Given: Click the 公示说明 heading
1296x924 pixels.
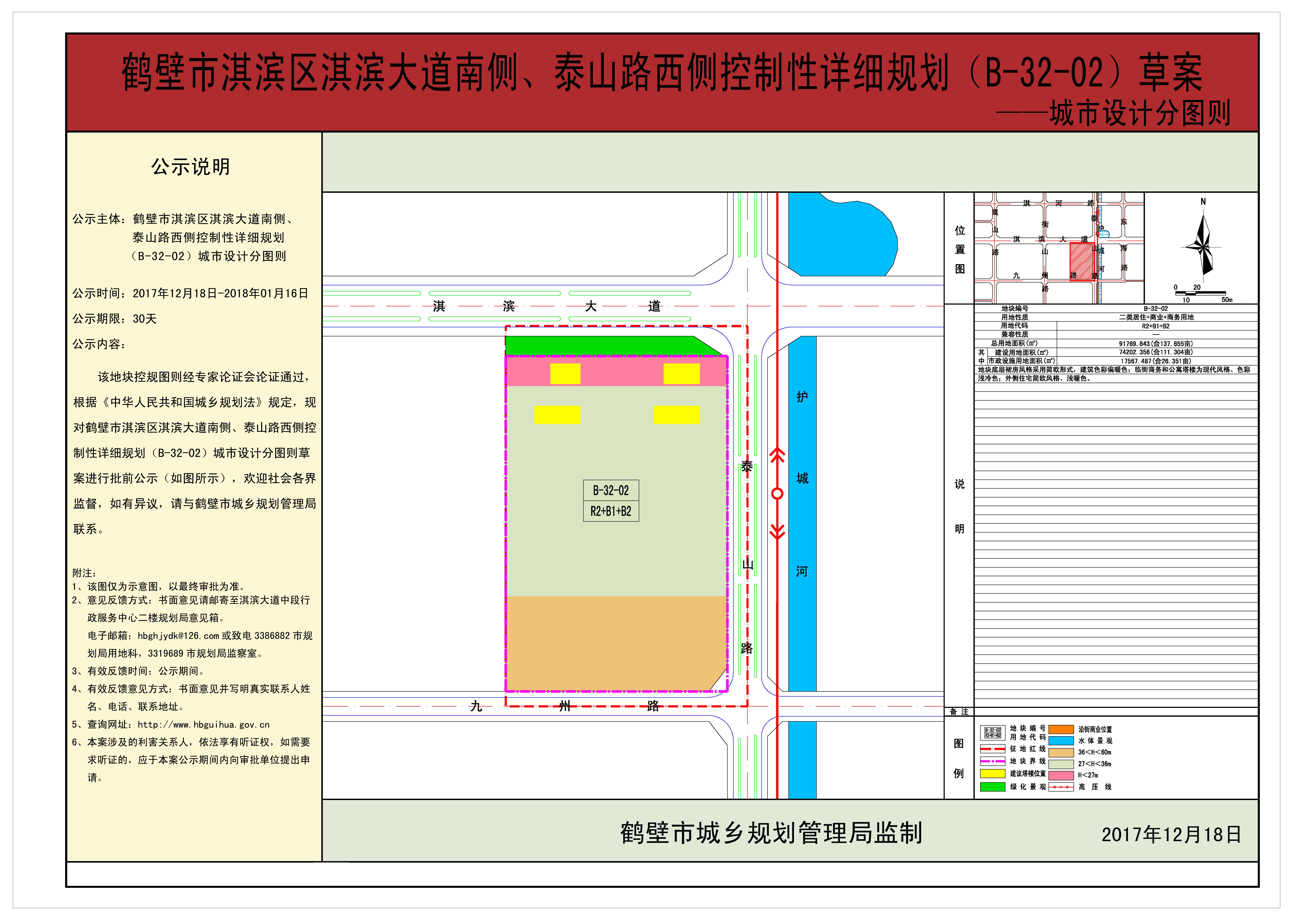Looking at the screenshot, I should 191,167.
